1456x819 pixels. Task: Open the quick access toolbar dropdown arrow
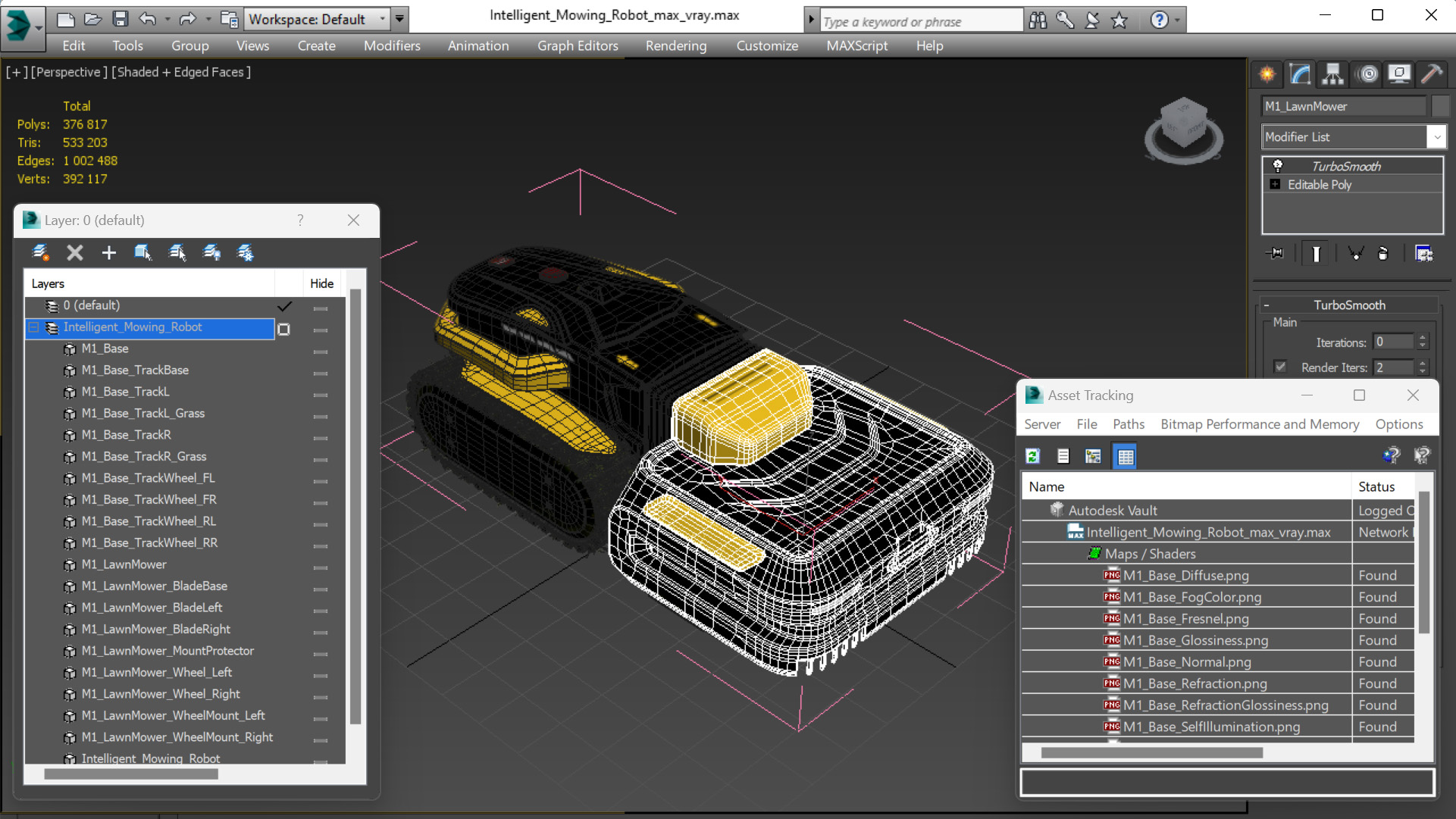399,19
